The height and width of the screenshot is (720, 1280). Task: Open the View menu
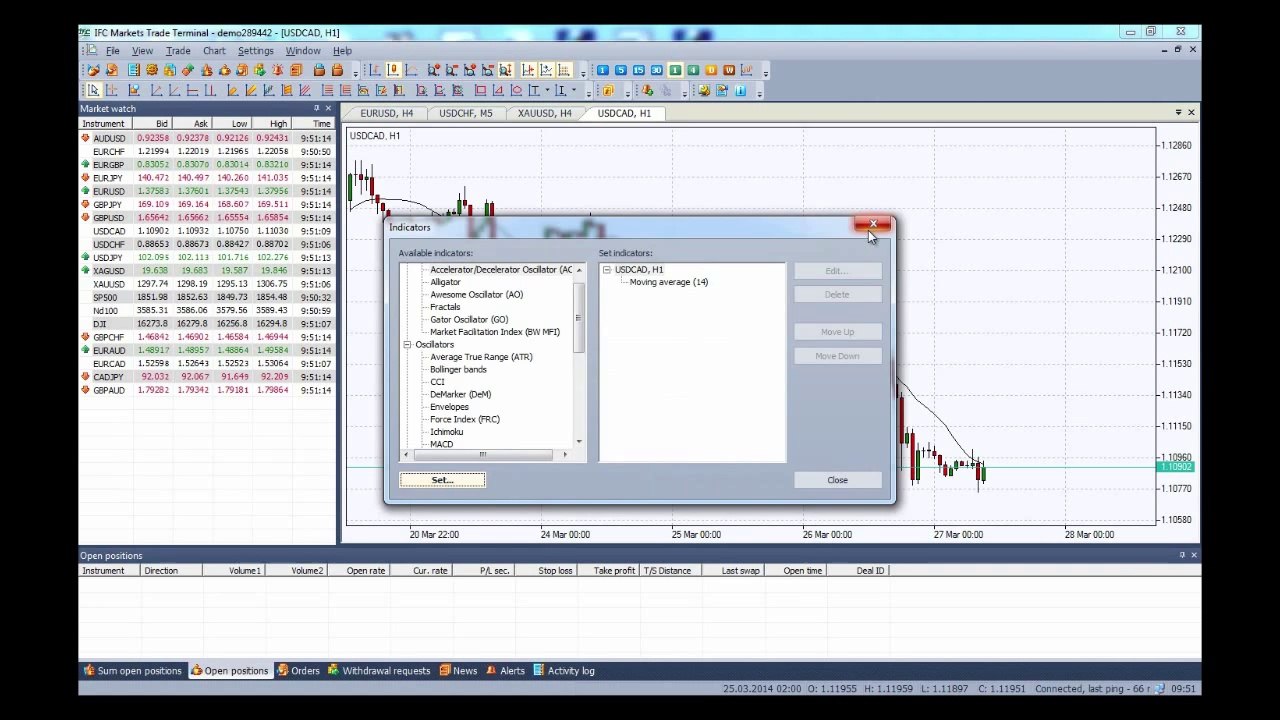142,51
